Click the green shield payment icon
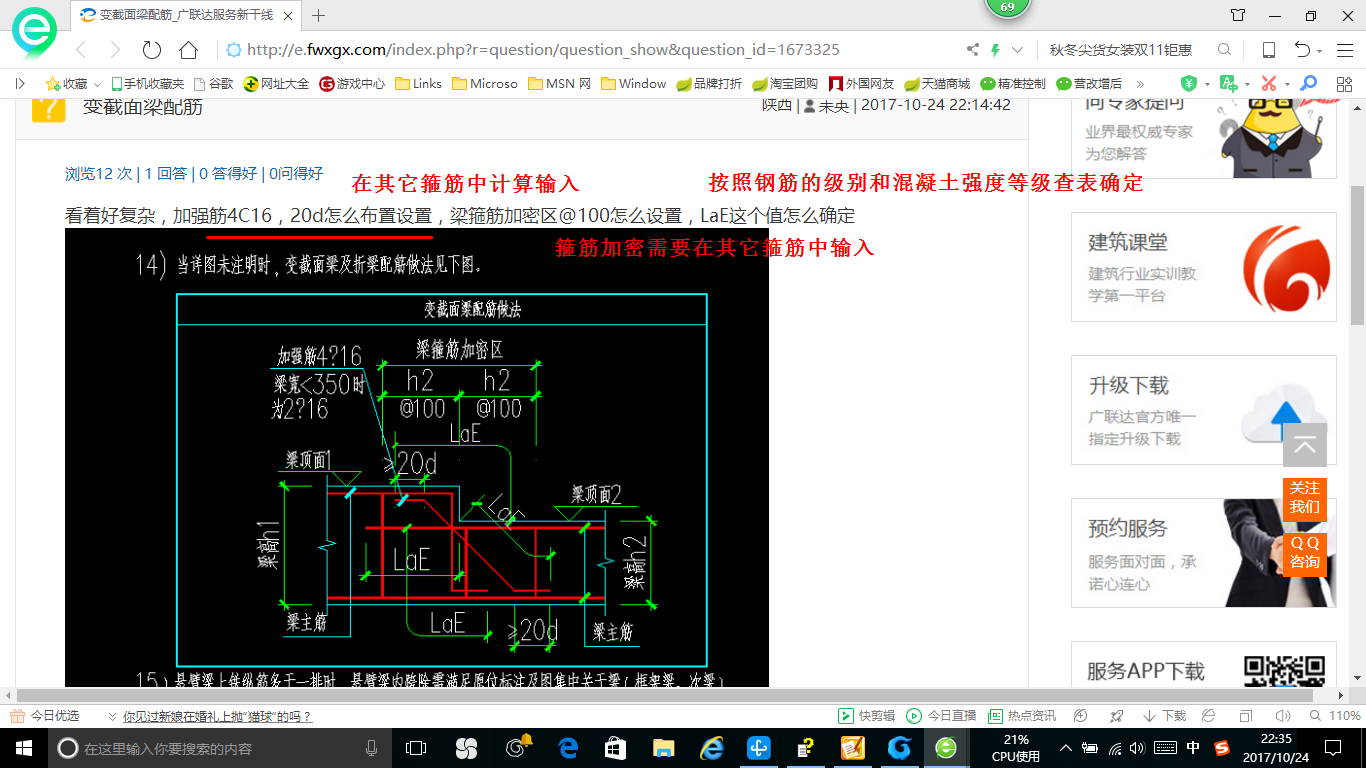Viewport: 1366px width, 768px height. (1189, 84)
